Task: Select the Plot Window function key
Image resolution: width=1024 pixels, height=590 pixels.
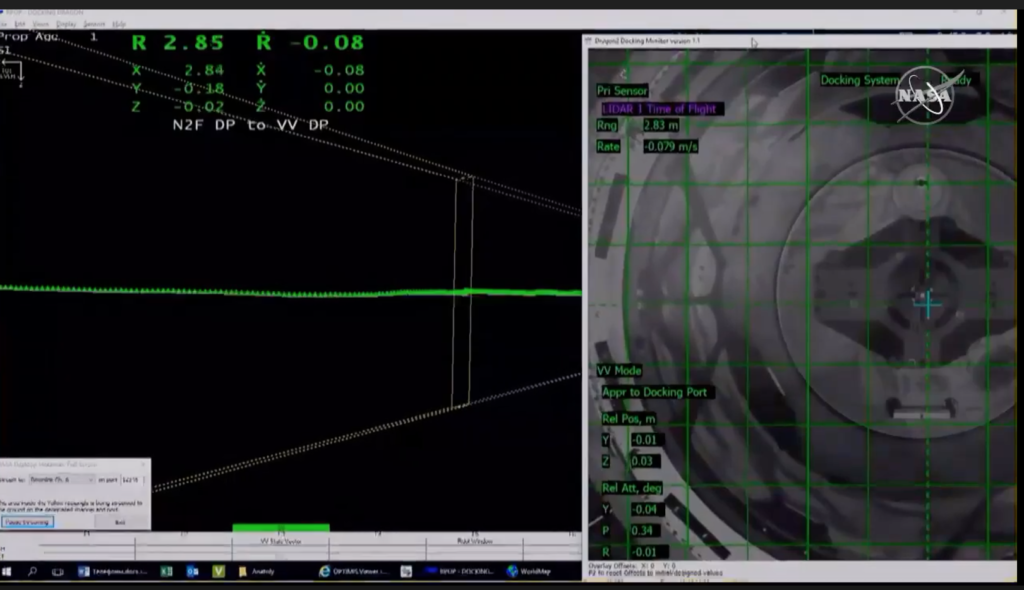Action: click(x=475, y=542)
